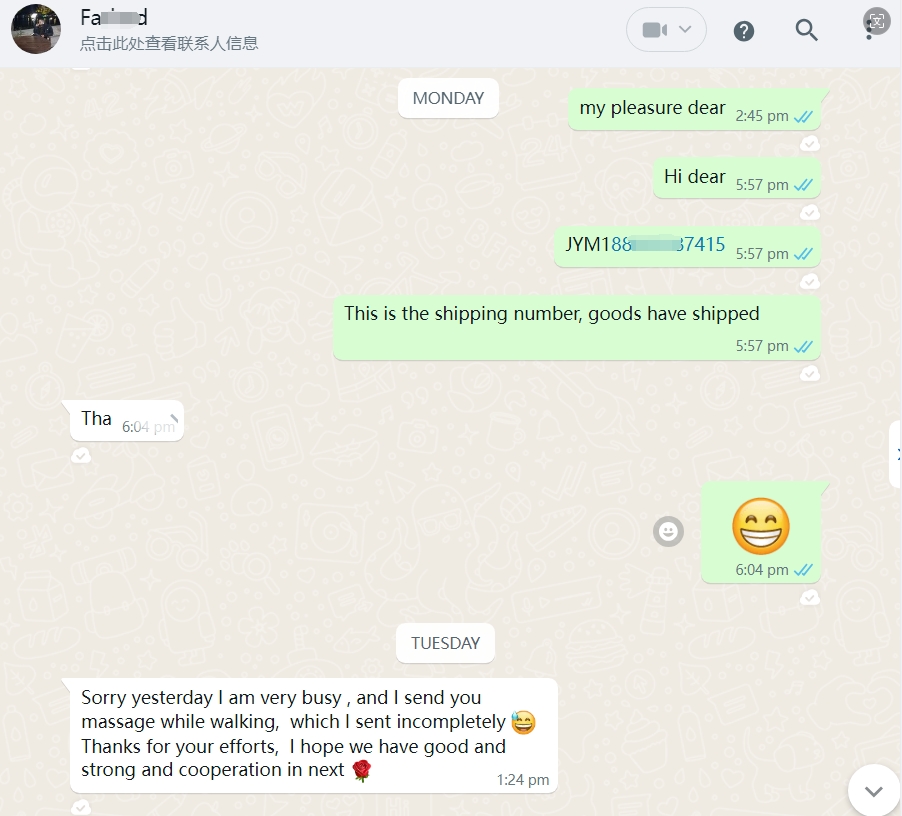Image resolution: width=902 pixels, height=816 pixels.
Task: React to the grinning emoji message
Action: point(668,531)
